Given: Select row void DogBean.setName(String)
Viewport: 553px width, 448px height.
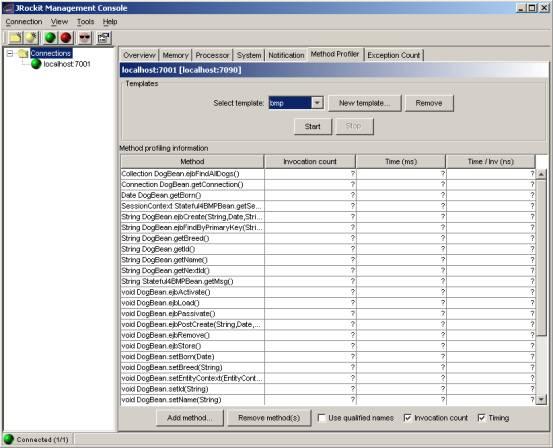Looking at the screenshot, I should (x=328, y=400).
